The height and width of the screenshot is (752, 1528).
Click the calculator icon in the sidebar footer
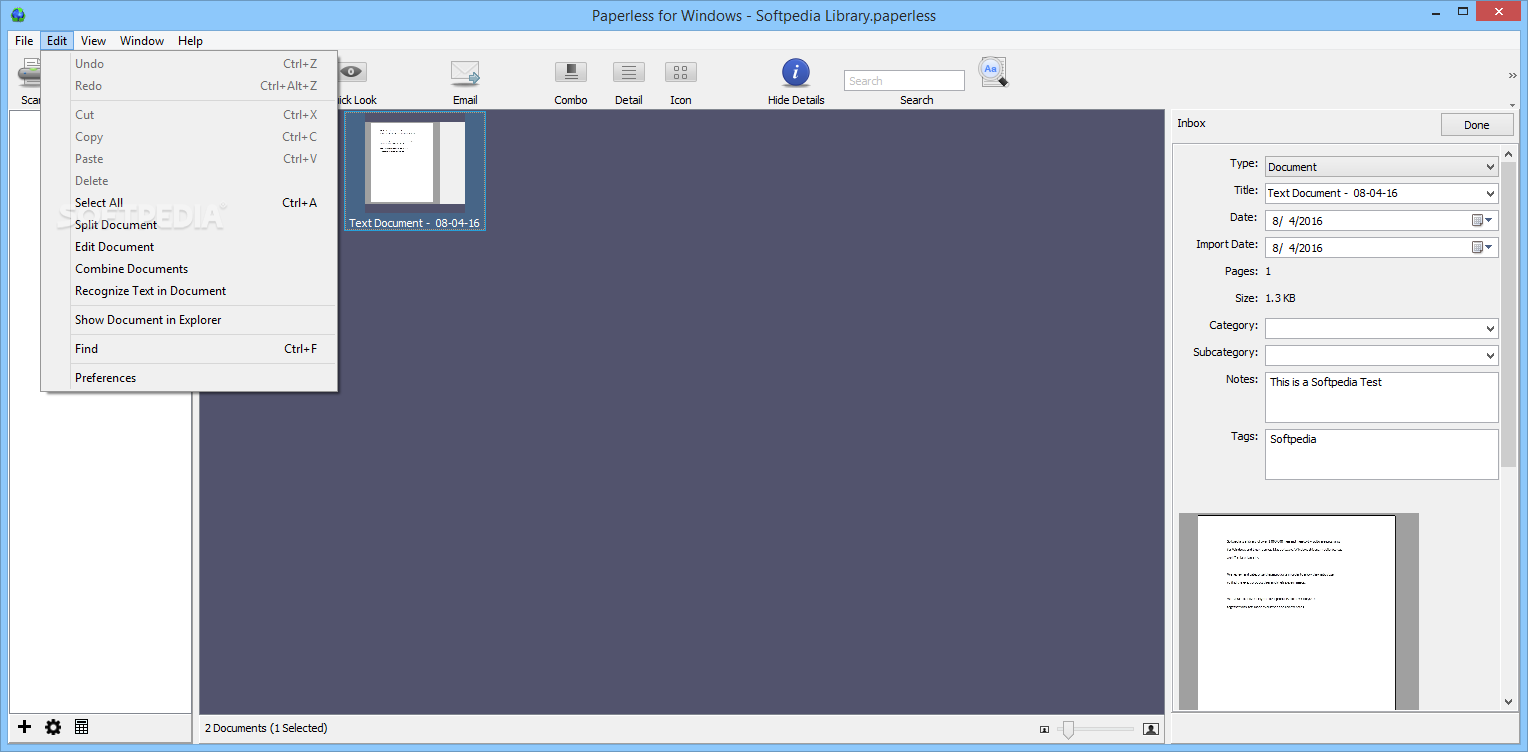[x=82, y=727]
